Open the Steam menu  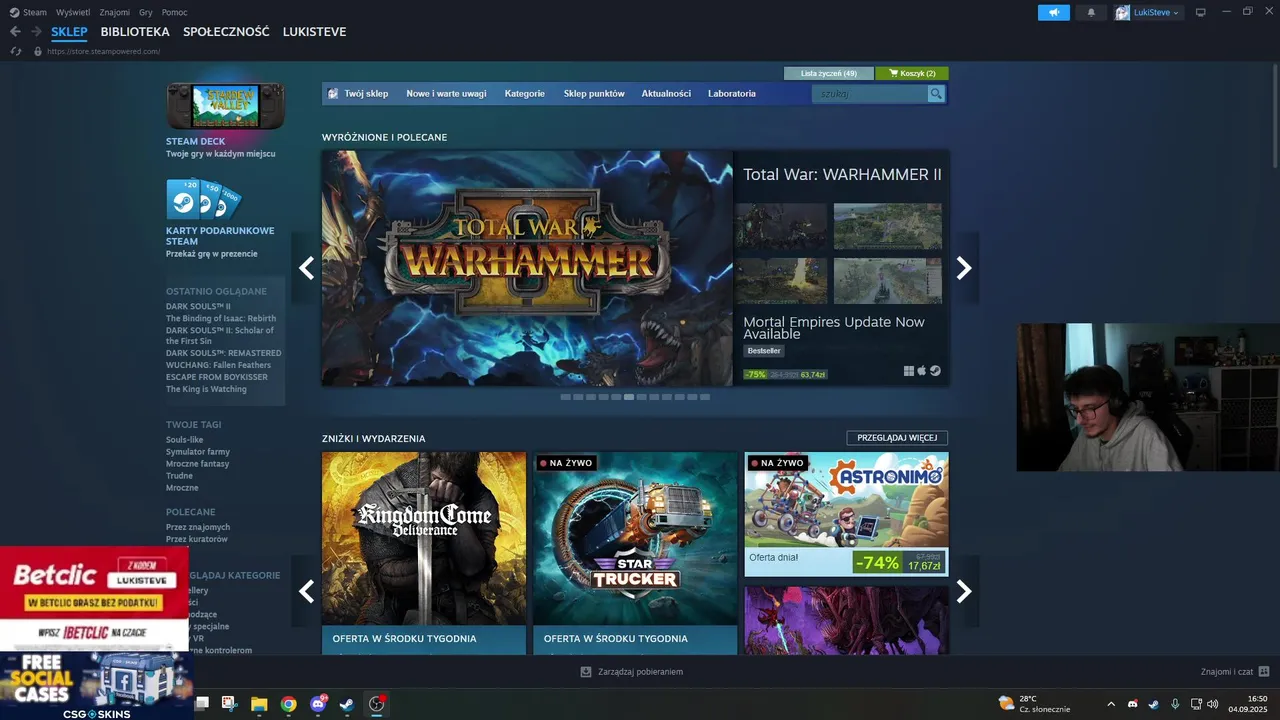click(35, 12)
